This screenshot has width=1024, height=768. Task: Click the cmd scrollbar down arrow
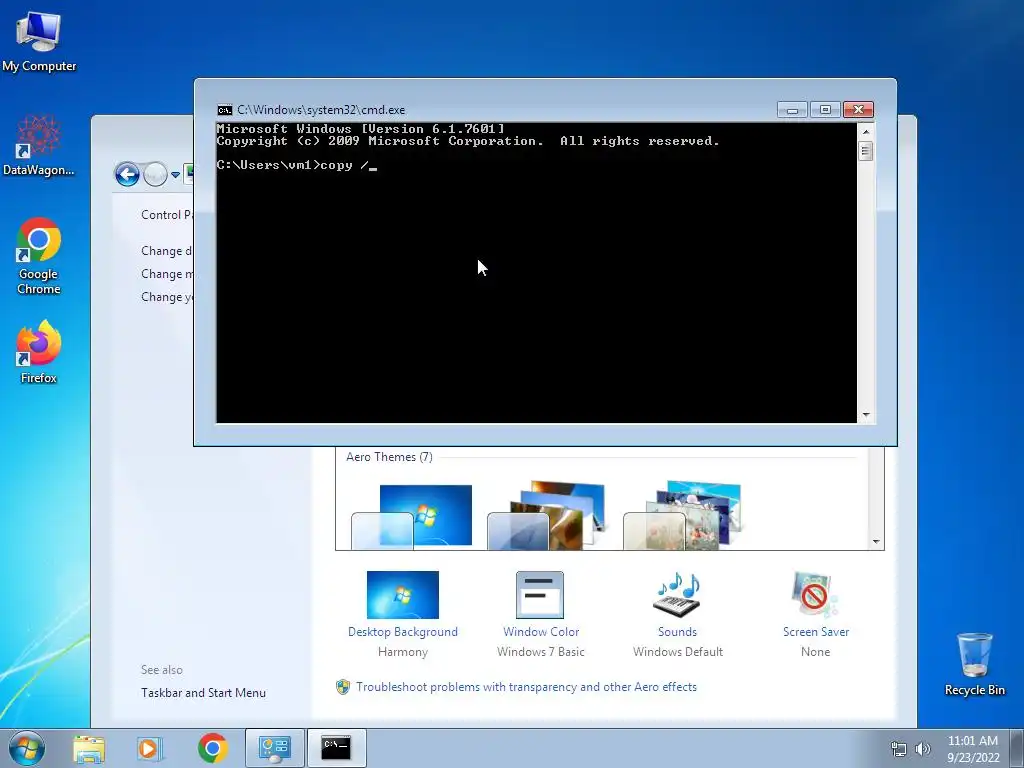(x=866, y=415)
